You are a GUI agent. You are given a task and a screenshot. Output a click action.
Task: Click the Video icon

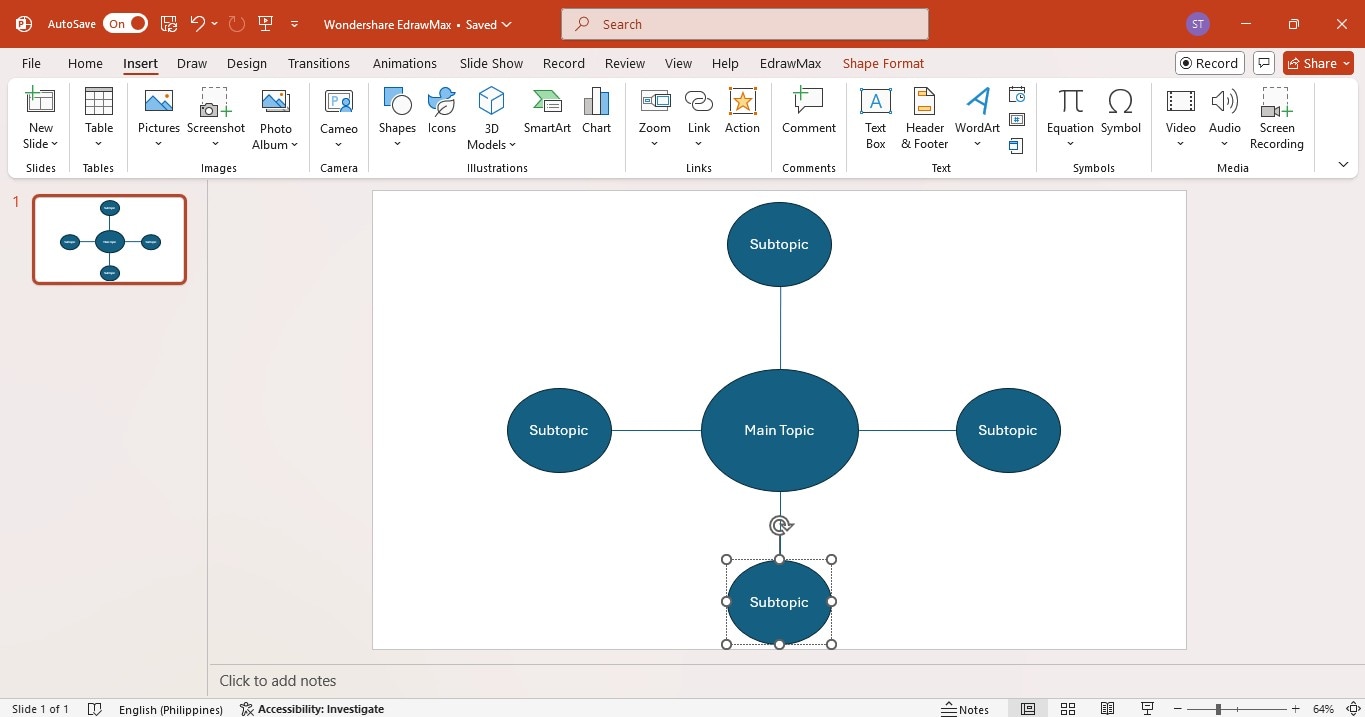coord(1181,101)
